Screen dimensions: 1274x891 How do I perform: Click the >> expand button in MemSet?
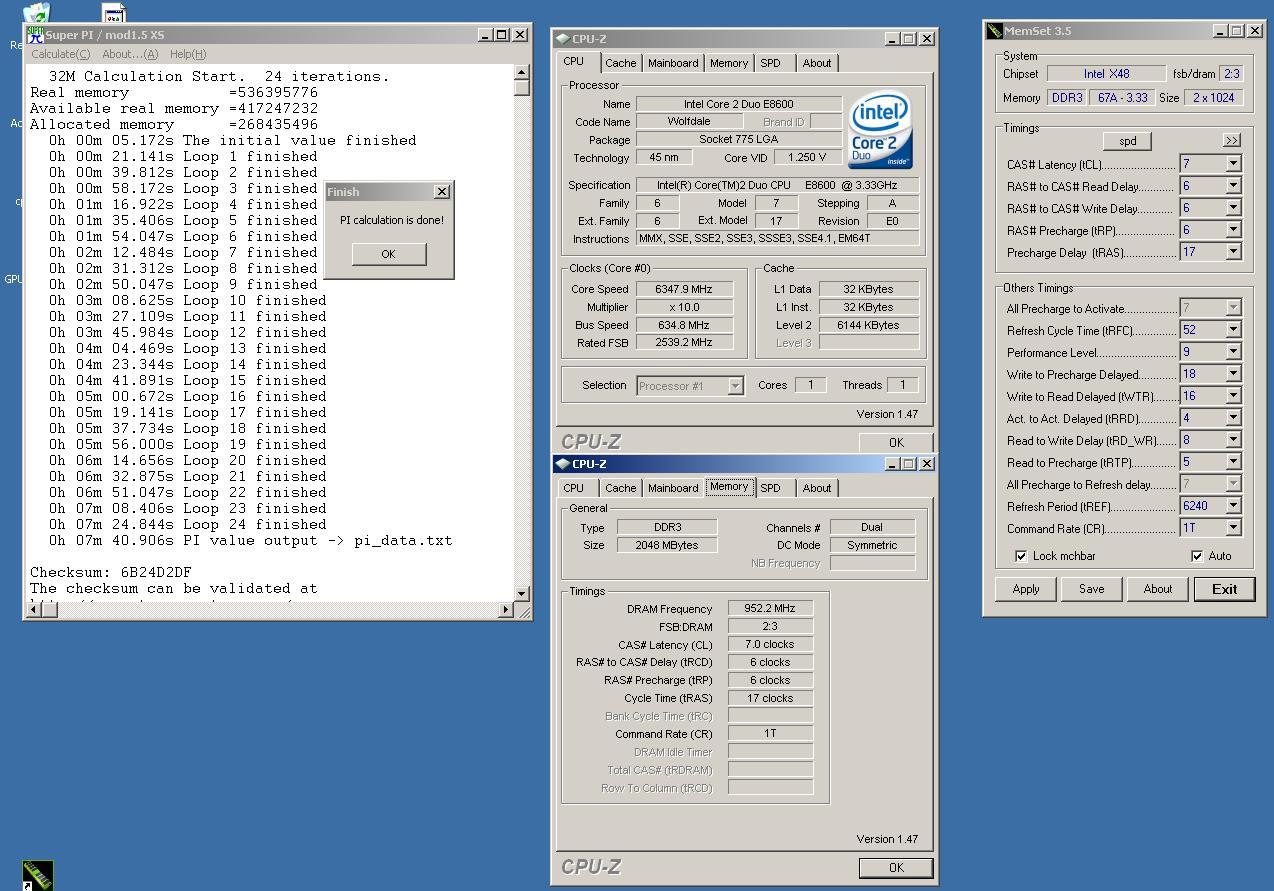point(1231,141)
